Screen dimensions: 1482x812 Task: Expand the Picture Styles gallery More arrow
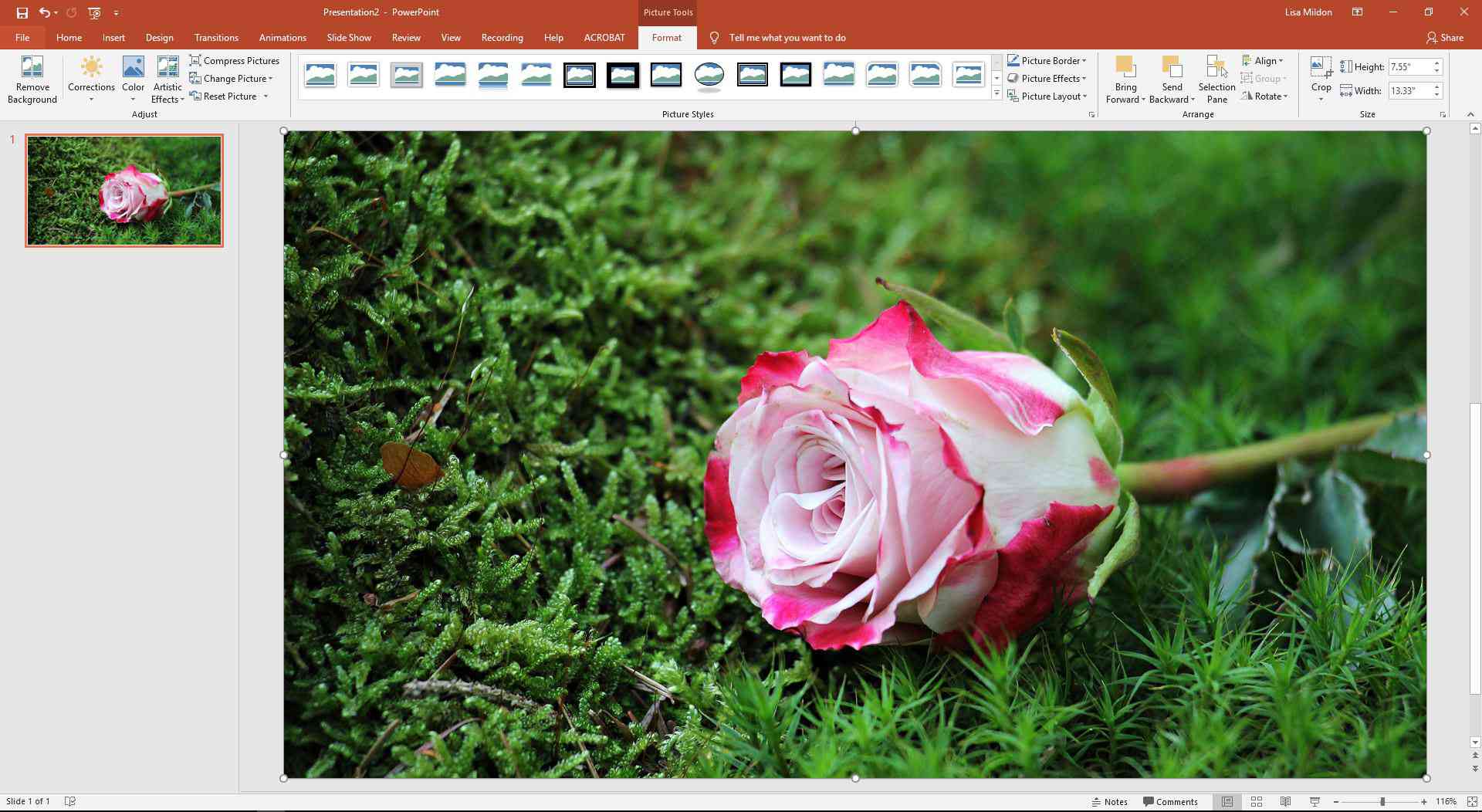[x=996, y=93]
